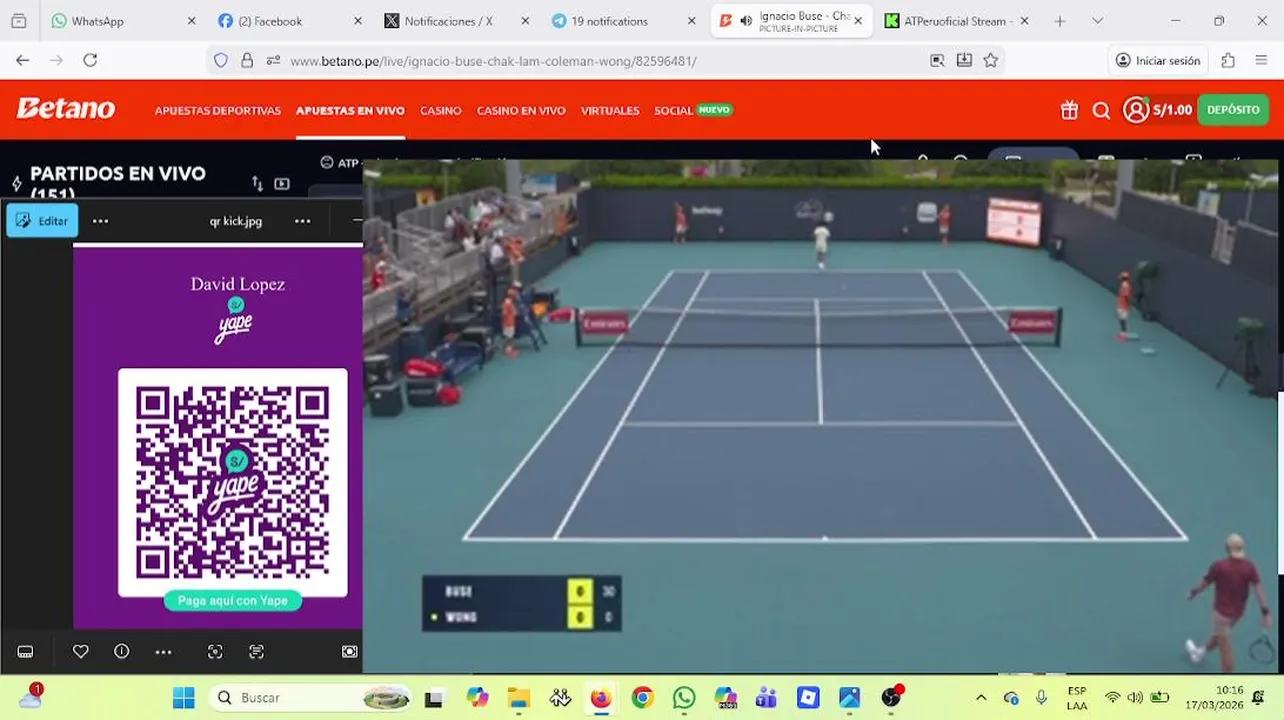
Task: Go back to the previous page
Action: pyautogui.click(x=22, y=60)
